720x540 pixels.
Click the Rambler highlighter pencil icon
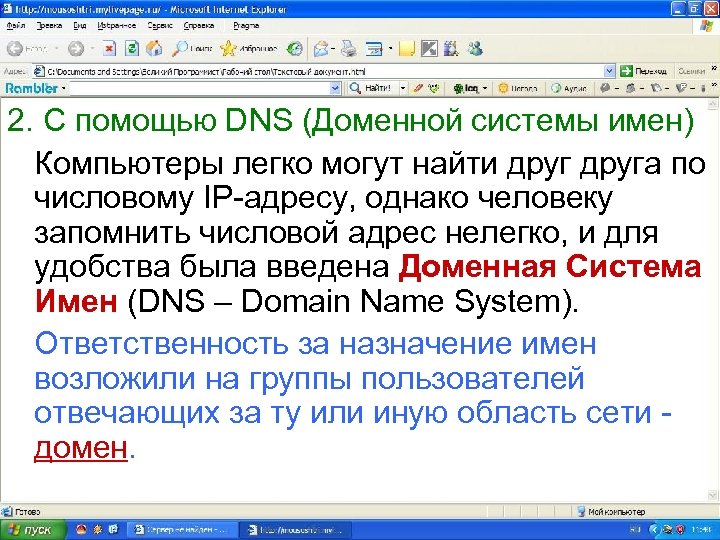[x=417, y=88]
